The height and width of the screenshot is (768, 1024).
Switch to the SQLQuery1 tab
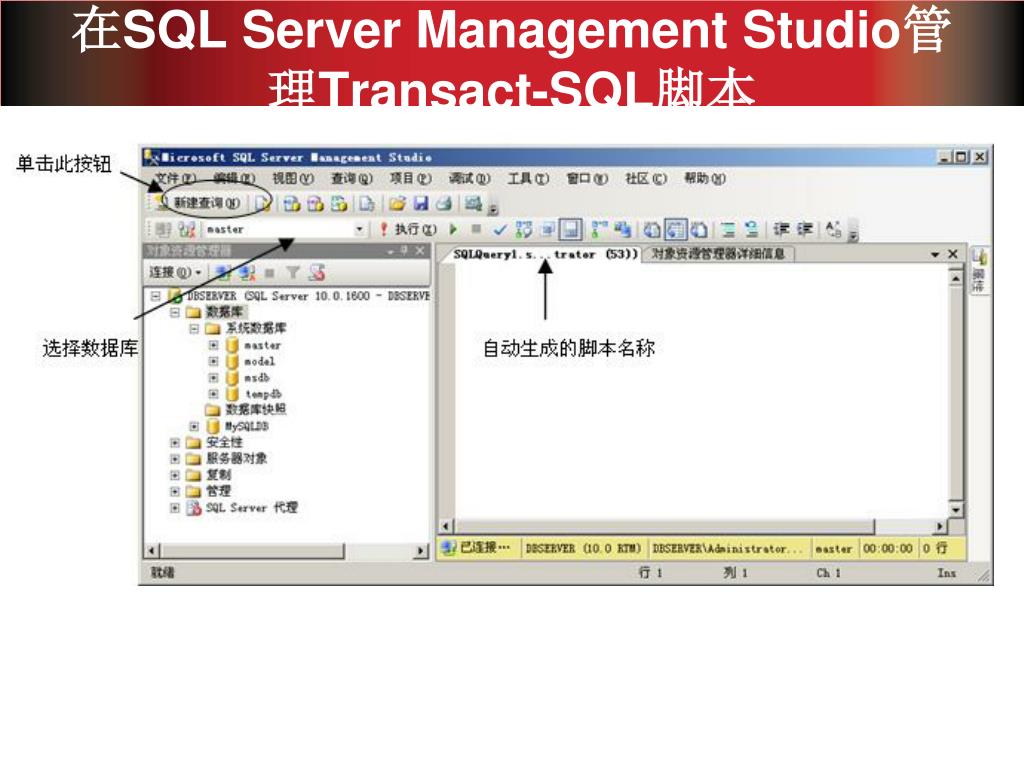point(545,254)
